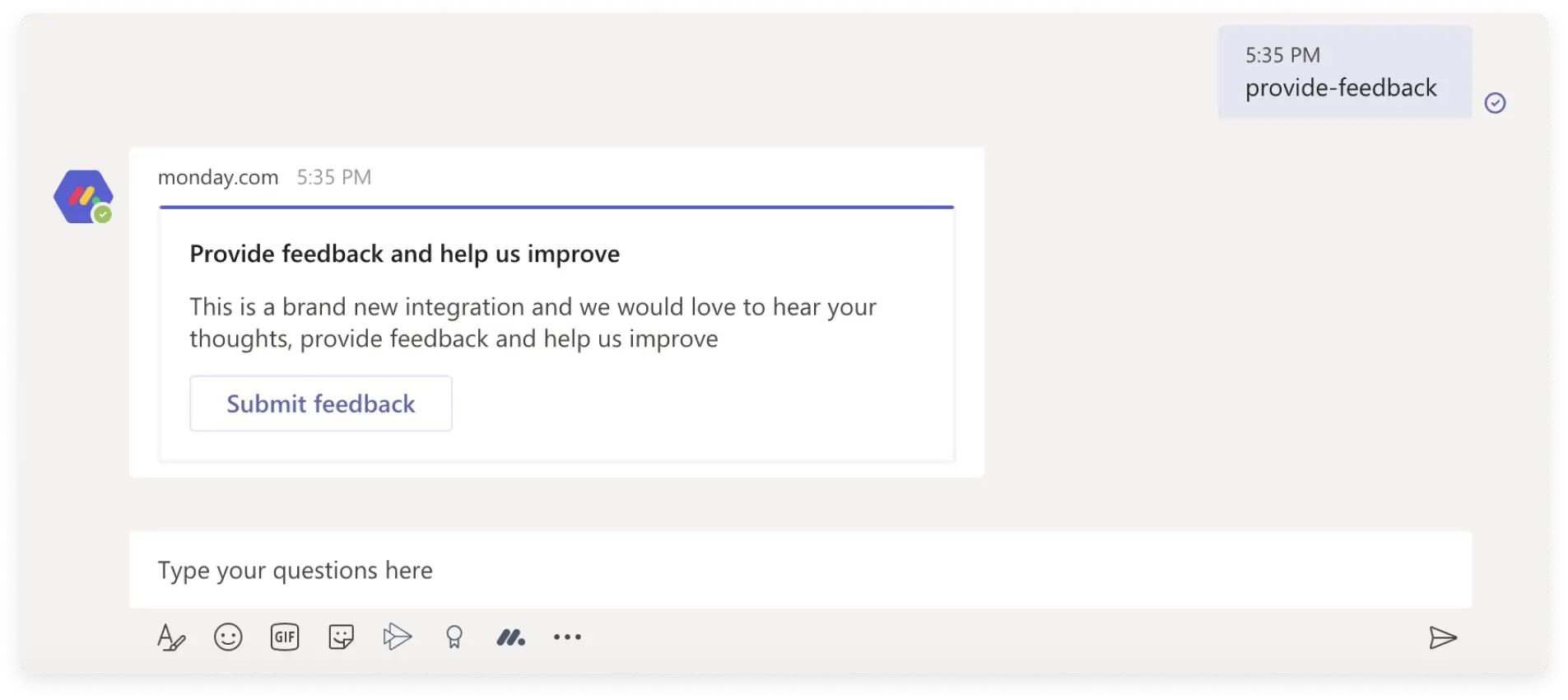Open more messaging extensions ellipsis
The height and width of the screenshot is (700, 1568).
(567, 637)
